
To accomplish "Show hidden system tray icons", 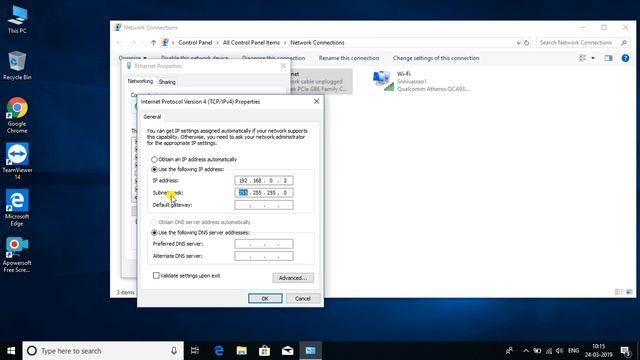I will [x=526, y=351].
